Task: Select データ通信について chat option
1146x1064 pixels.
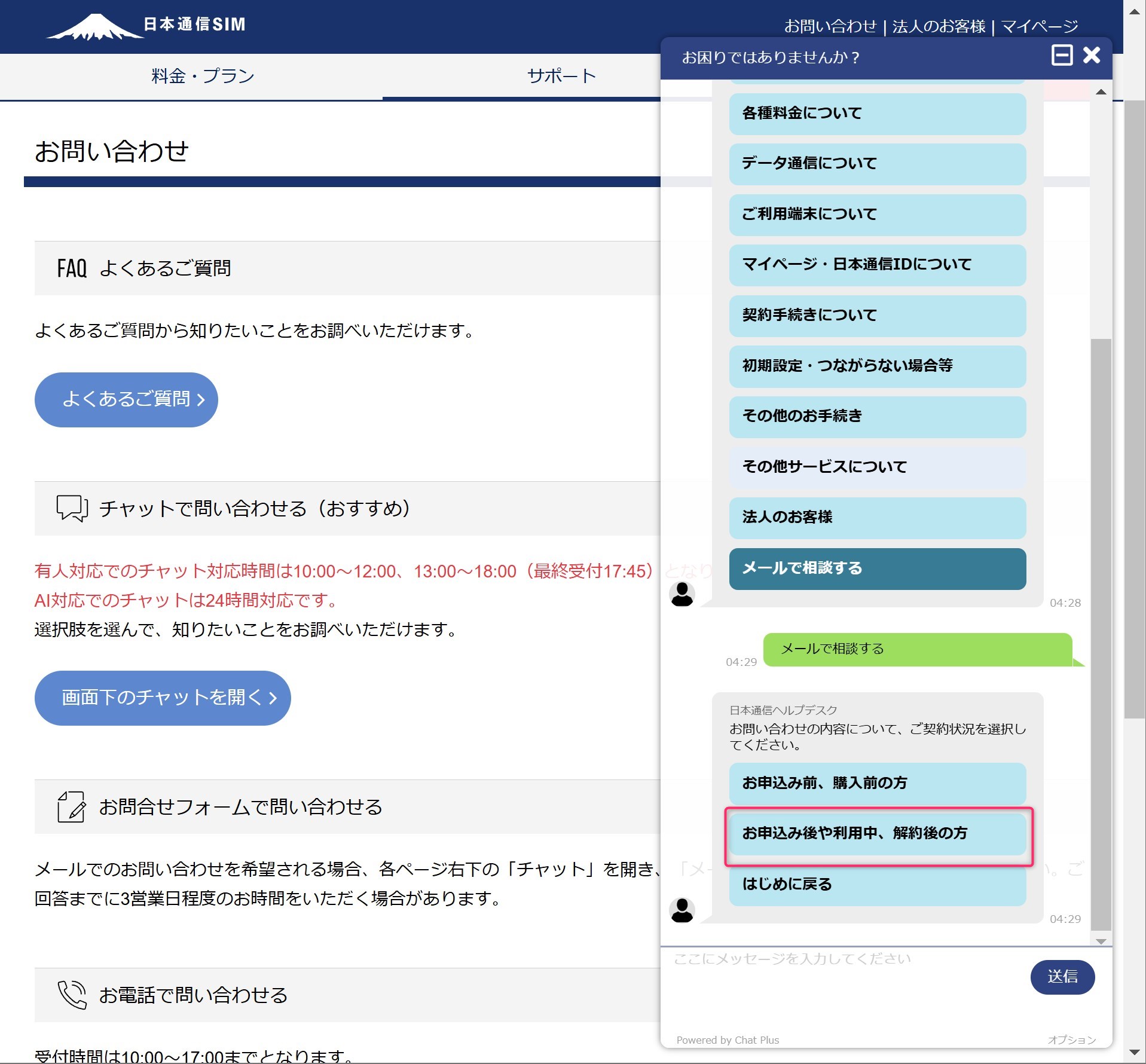Action: point(878,164)
